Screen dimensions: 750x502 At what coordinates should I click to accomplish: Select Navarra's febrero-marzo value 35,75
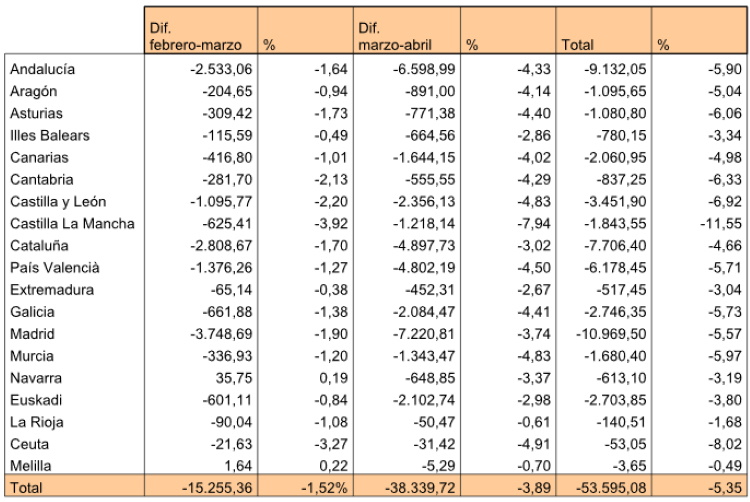(234, 378)
